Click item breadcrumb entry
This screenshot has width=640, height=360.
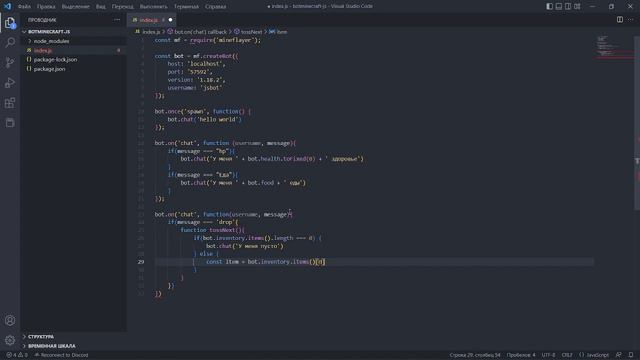tap(278, 31)
